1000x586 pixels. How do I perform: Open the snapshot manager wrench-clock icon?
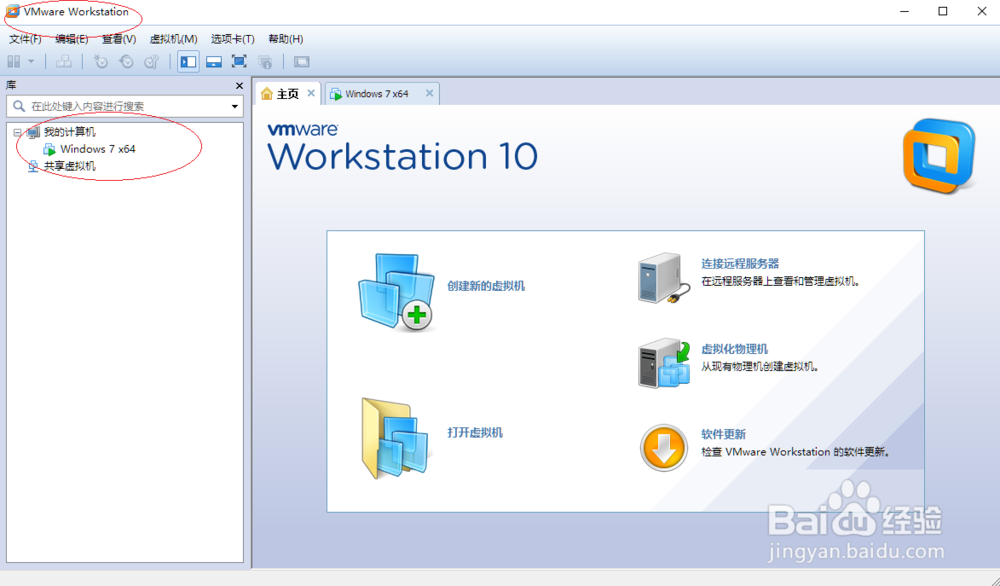point(152,62)
